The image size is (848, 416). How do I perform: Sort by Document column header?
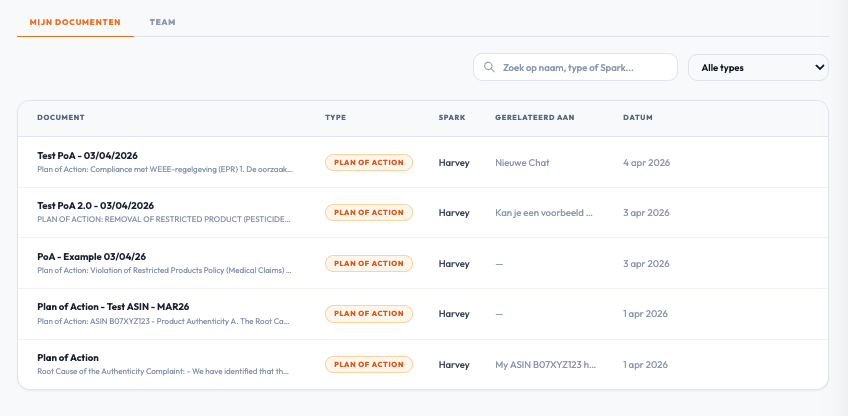[60, 118]
